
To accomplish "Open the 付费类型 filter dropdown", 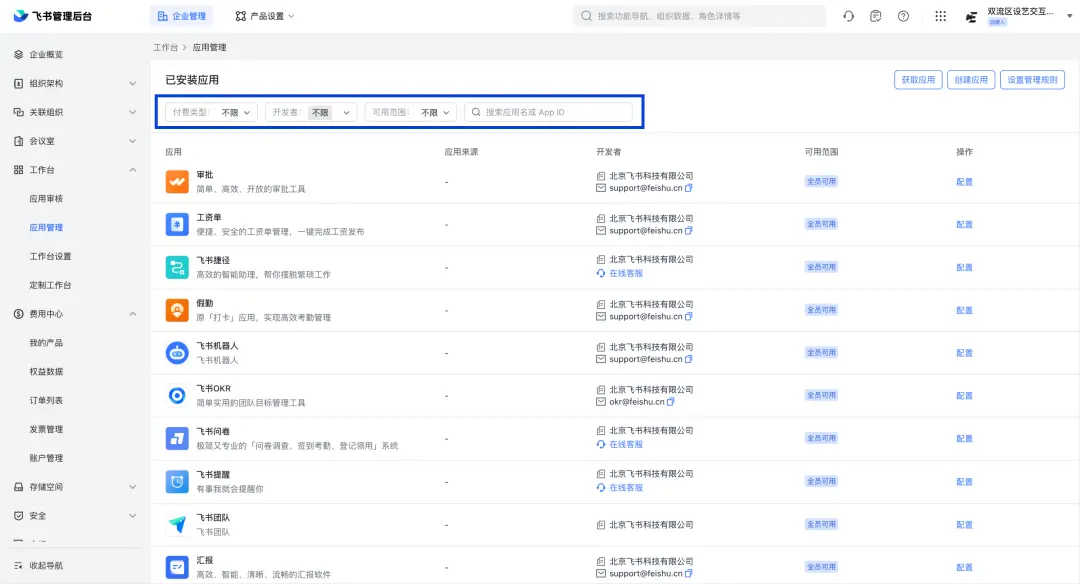I will pyautogui.click(x=211, y=113).
